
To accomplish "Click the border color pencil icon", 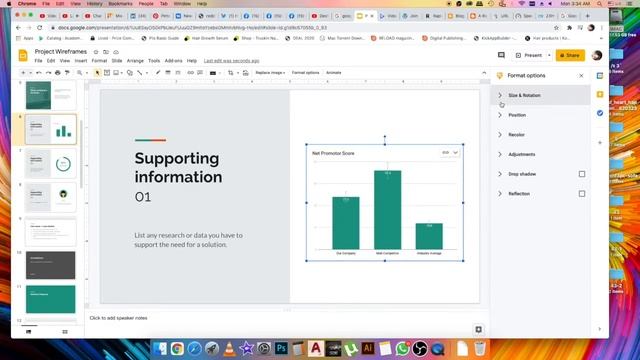I will (x=158, y=73).
